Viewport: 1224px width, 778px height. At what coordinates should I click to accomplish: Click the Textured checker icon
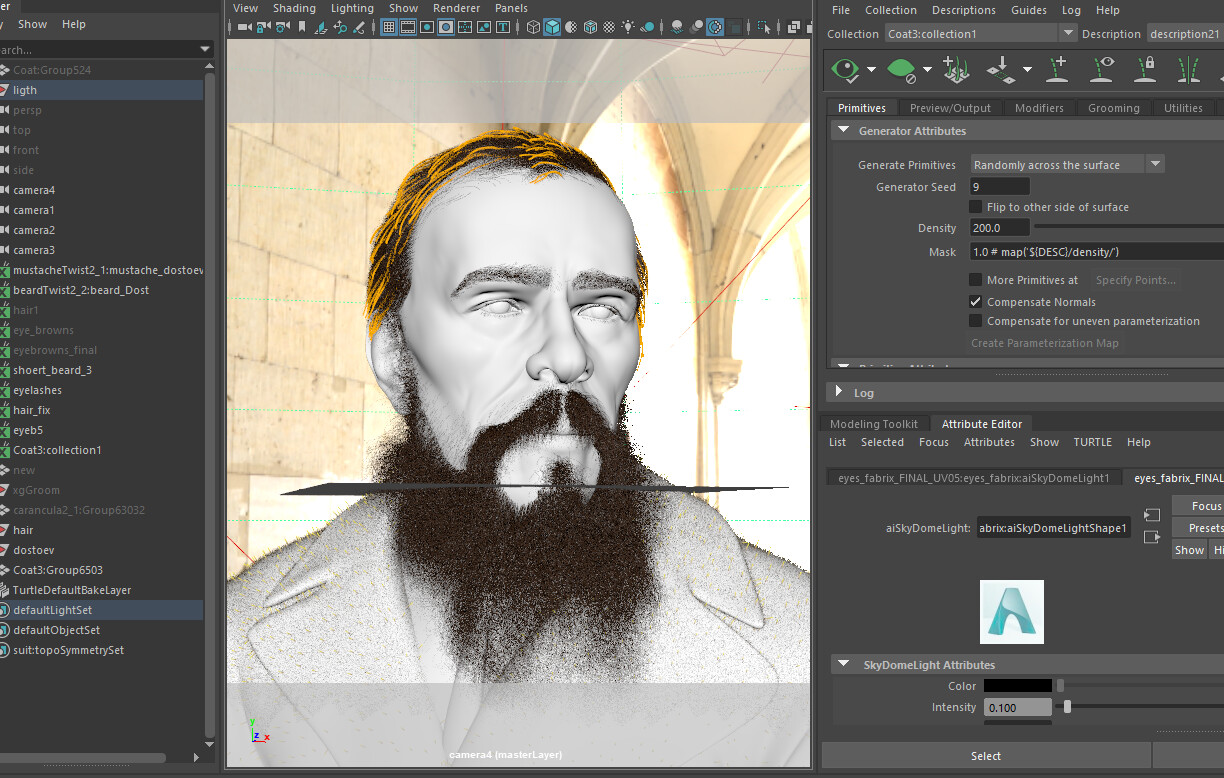609,27
